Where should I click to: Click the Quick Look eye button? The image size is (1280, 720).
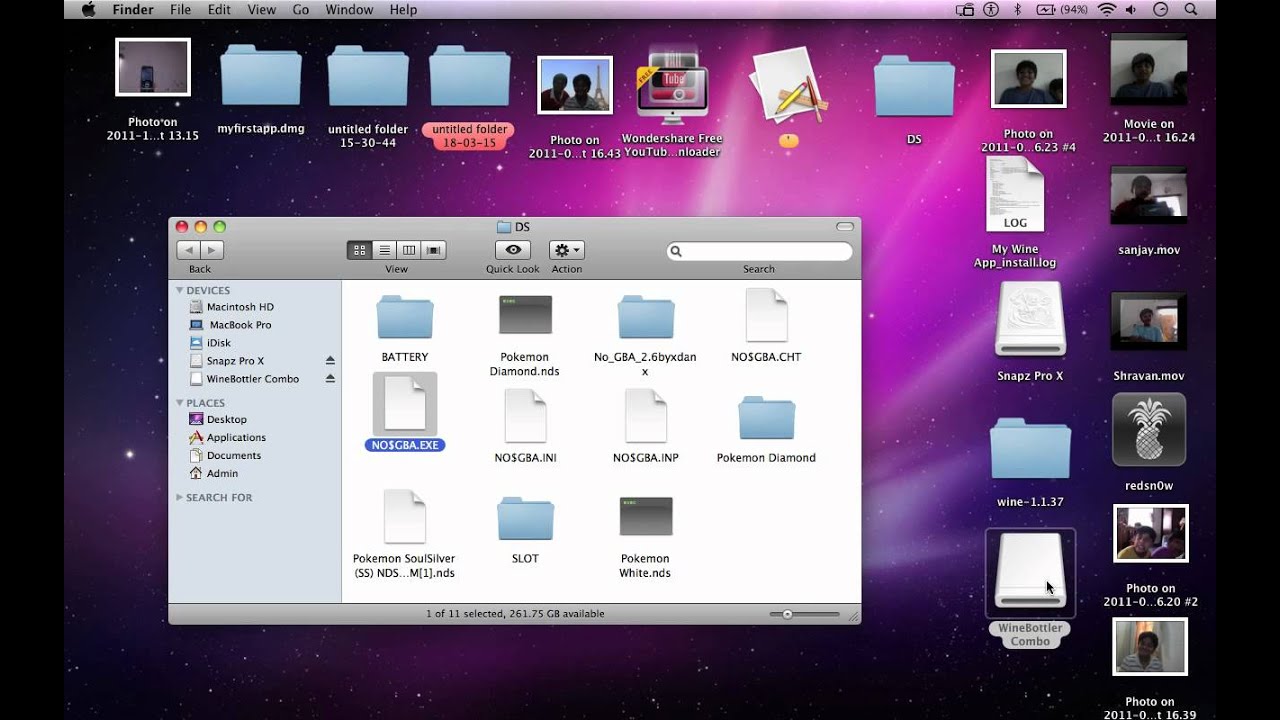(x=513, y=250)
